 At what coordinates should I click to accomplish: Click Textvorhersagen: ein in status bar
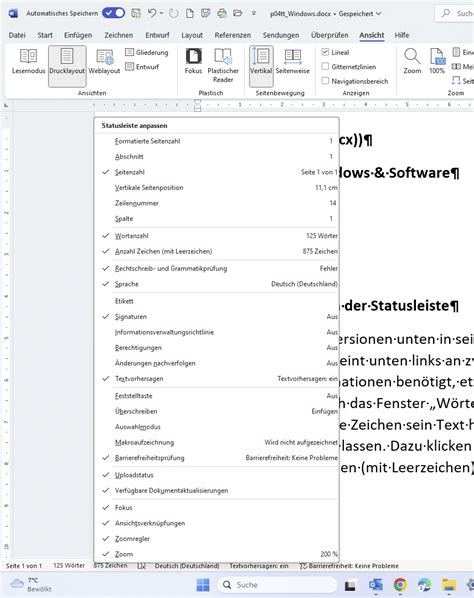[x=259, y=566]
